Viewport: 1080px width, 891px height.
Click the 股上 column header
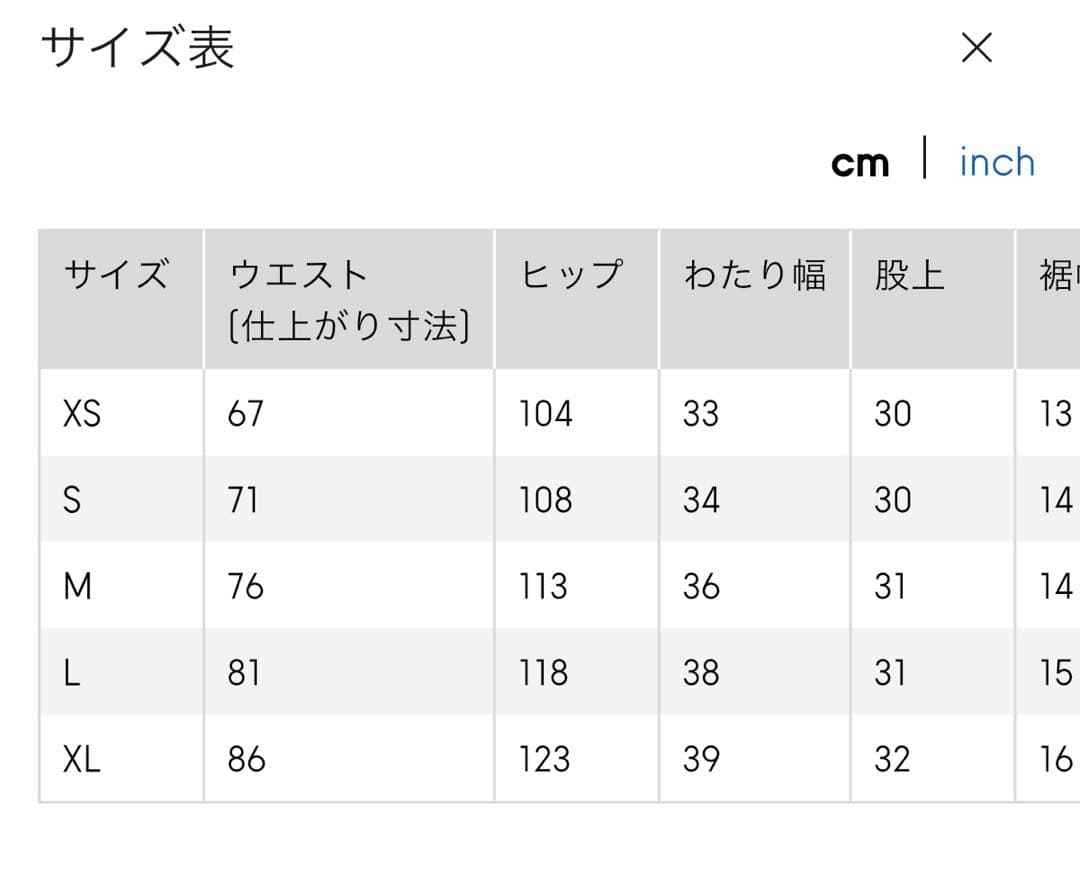[909, 275]
